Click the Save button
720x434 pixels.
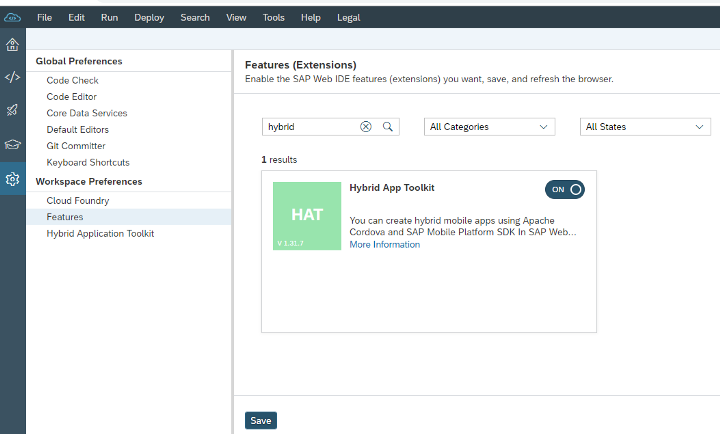point(260,421)
